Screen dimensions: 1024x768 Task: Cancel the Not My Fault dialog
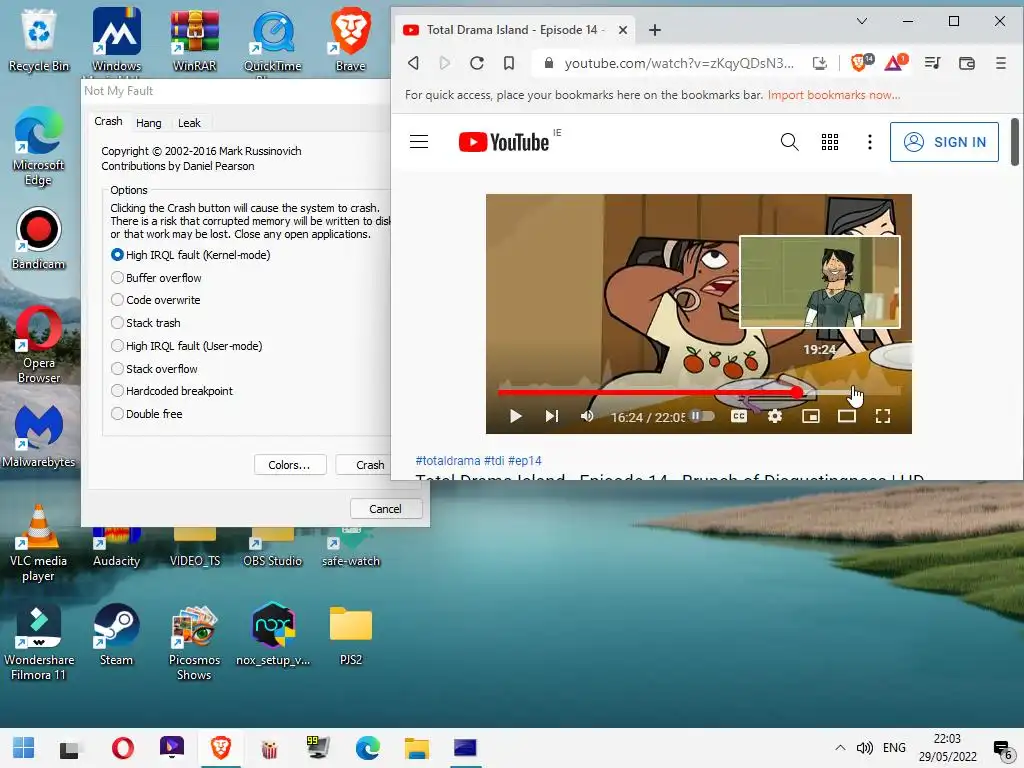point(385,509)
